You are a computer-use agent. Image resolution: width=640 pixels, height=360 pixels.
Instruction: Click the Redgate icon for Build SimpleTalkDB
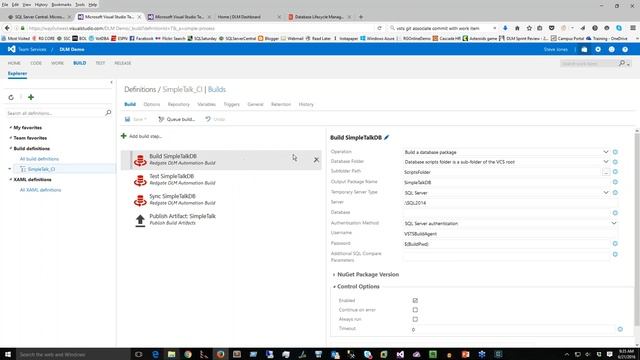point(140,160)
